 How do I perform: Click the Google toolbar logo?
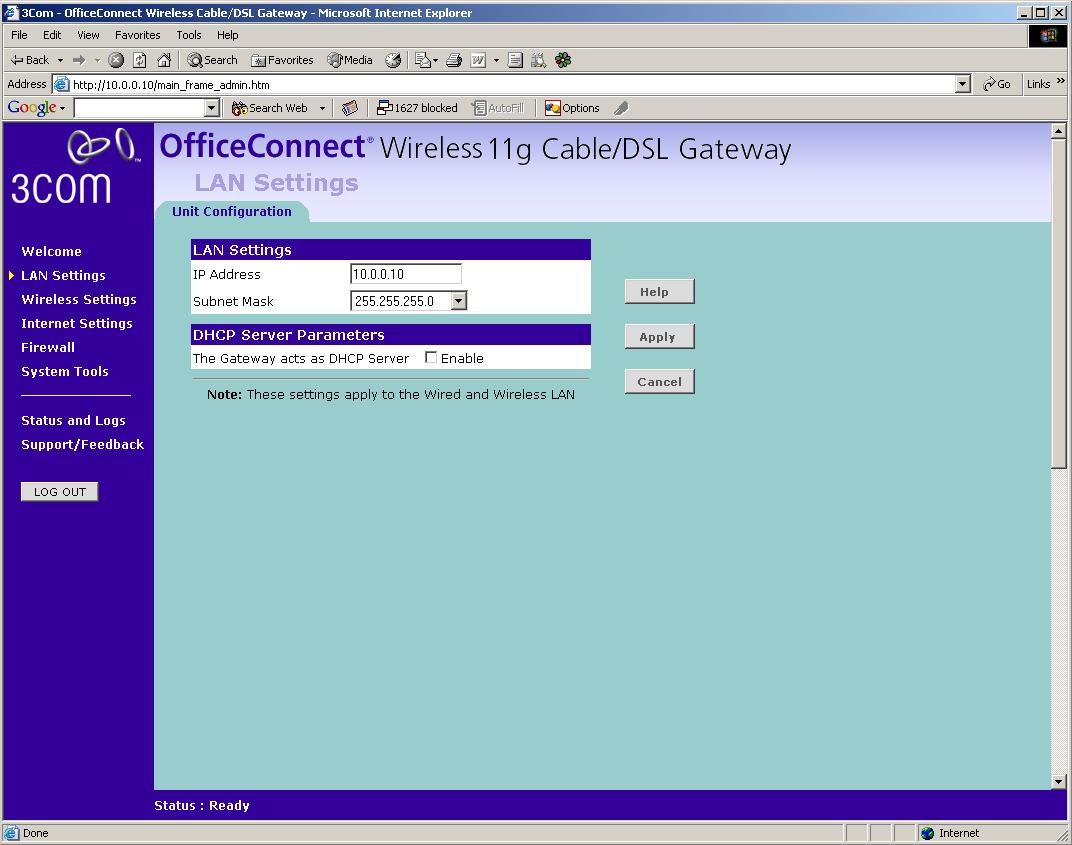[x=32, y=107]
